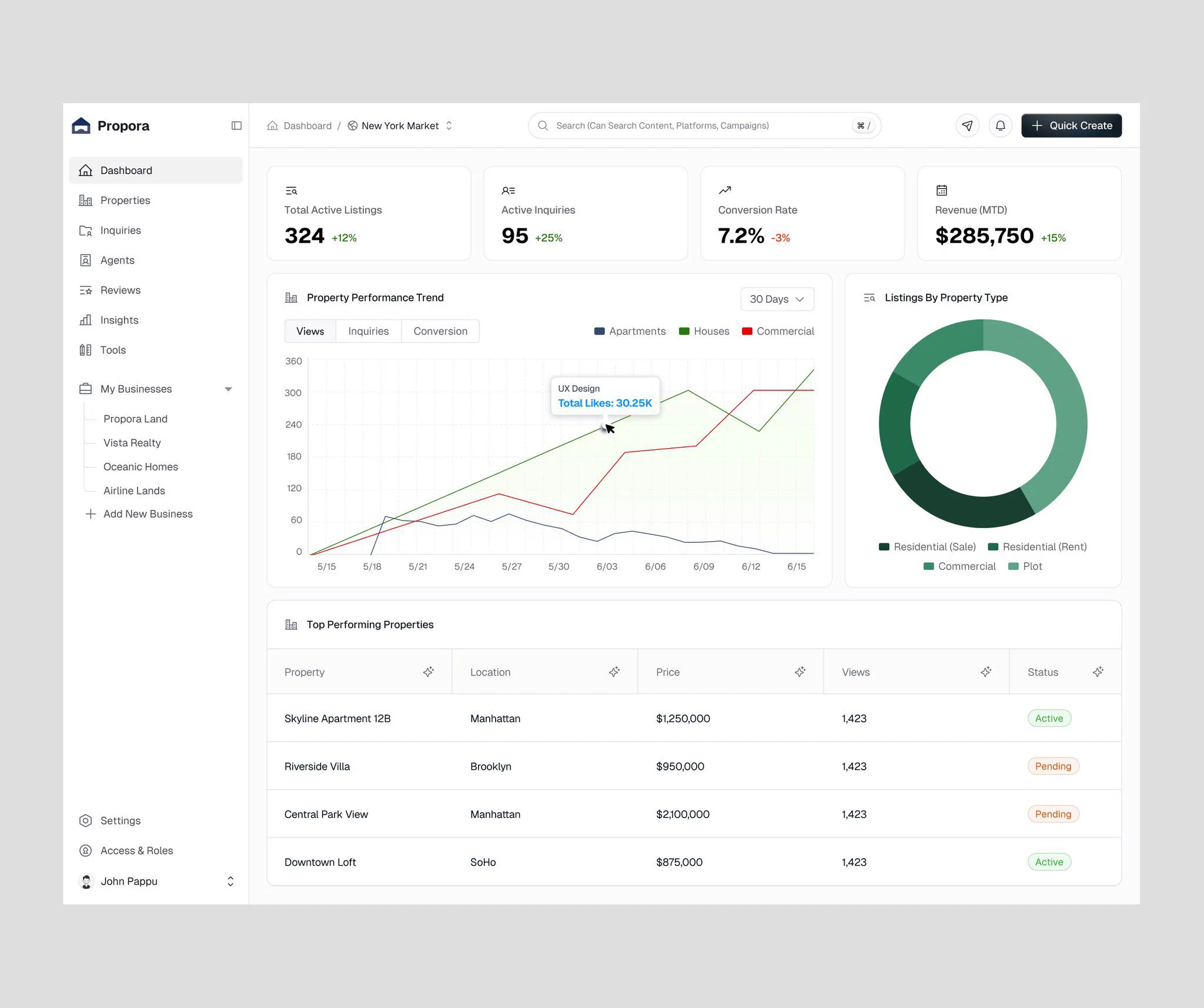This screenshot has width=1204, height=1008.
Task: Open the New York Market switcher
Action: 400,125
